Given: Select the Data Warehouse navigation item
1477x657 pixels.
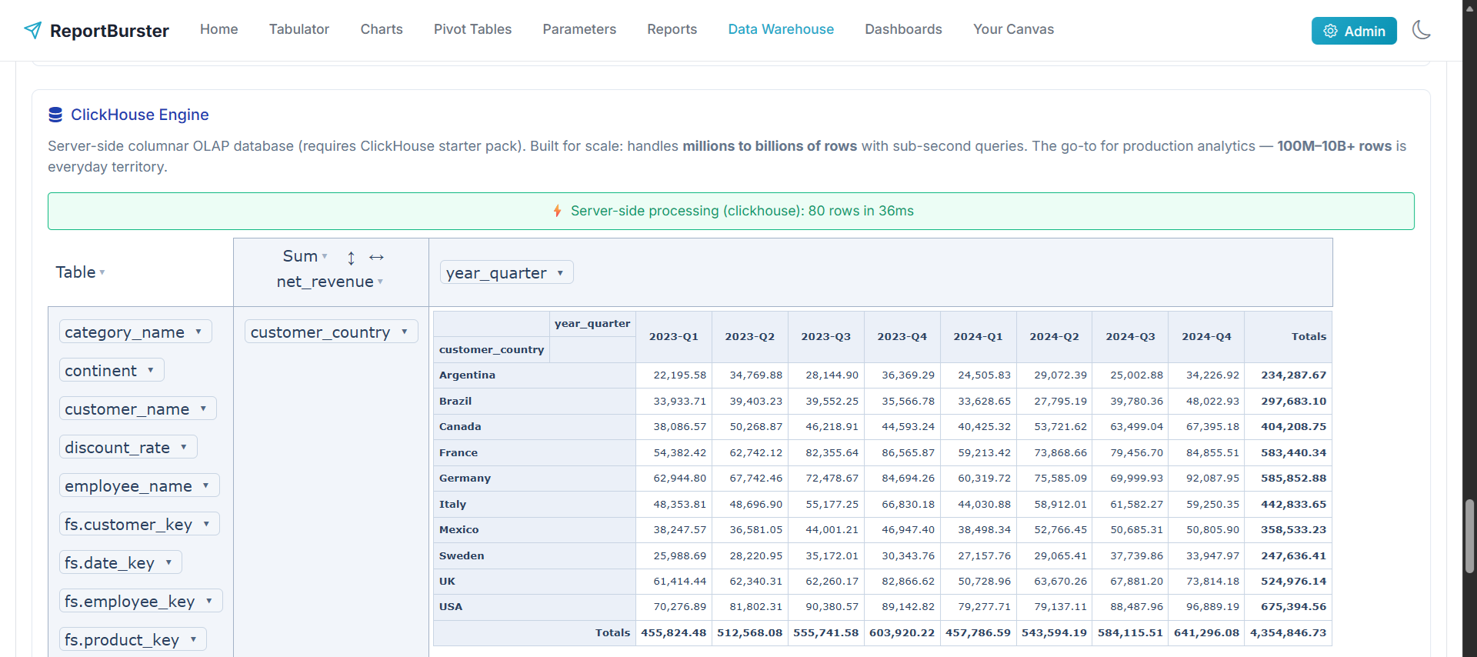Looking at the screenshot, I should pos(781,29).
